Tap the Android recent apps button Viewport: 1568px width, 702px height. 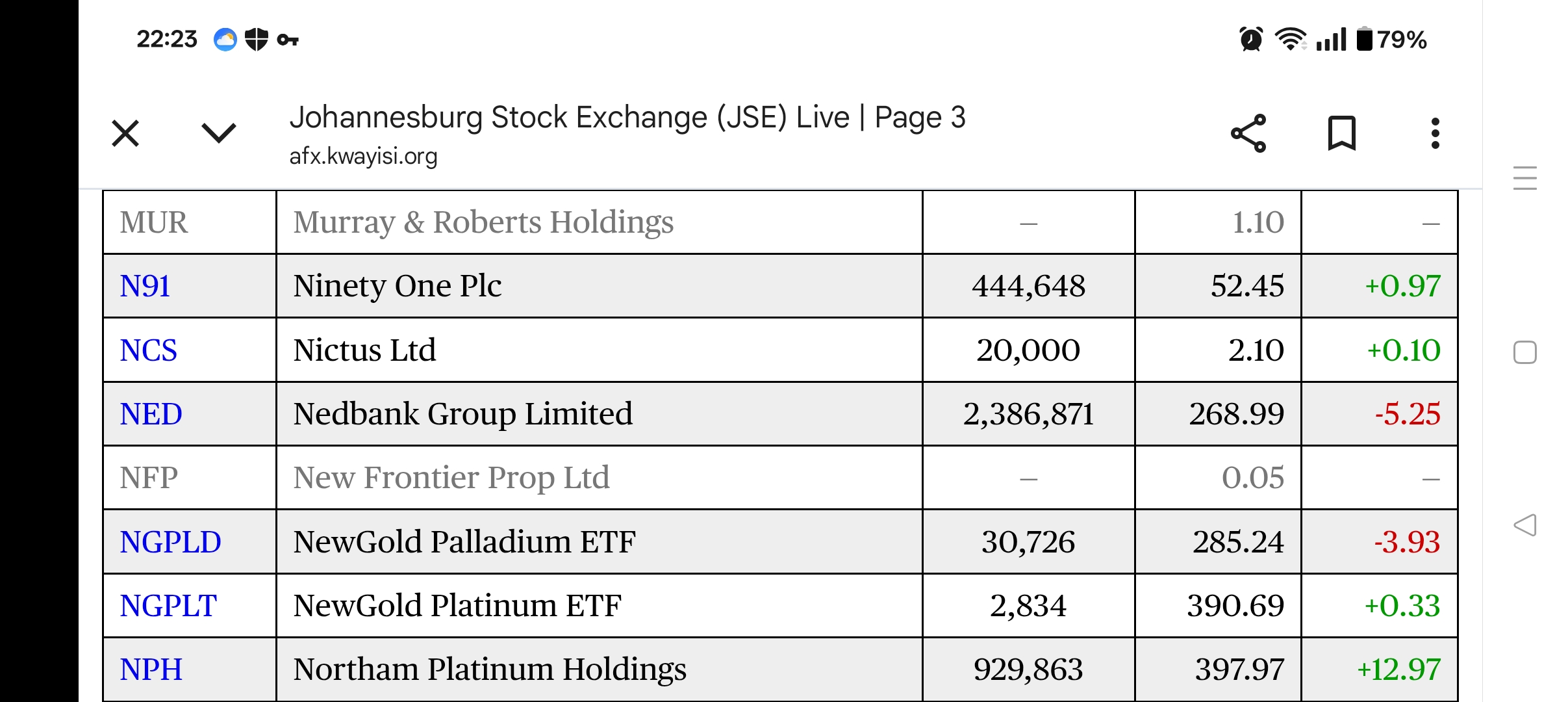(1524, 178)
